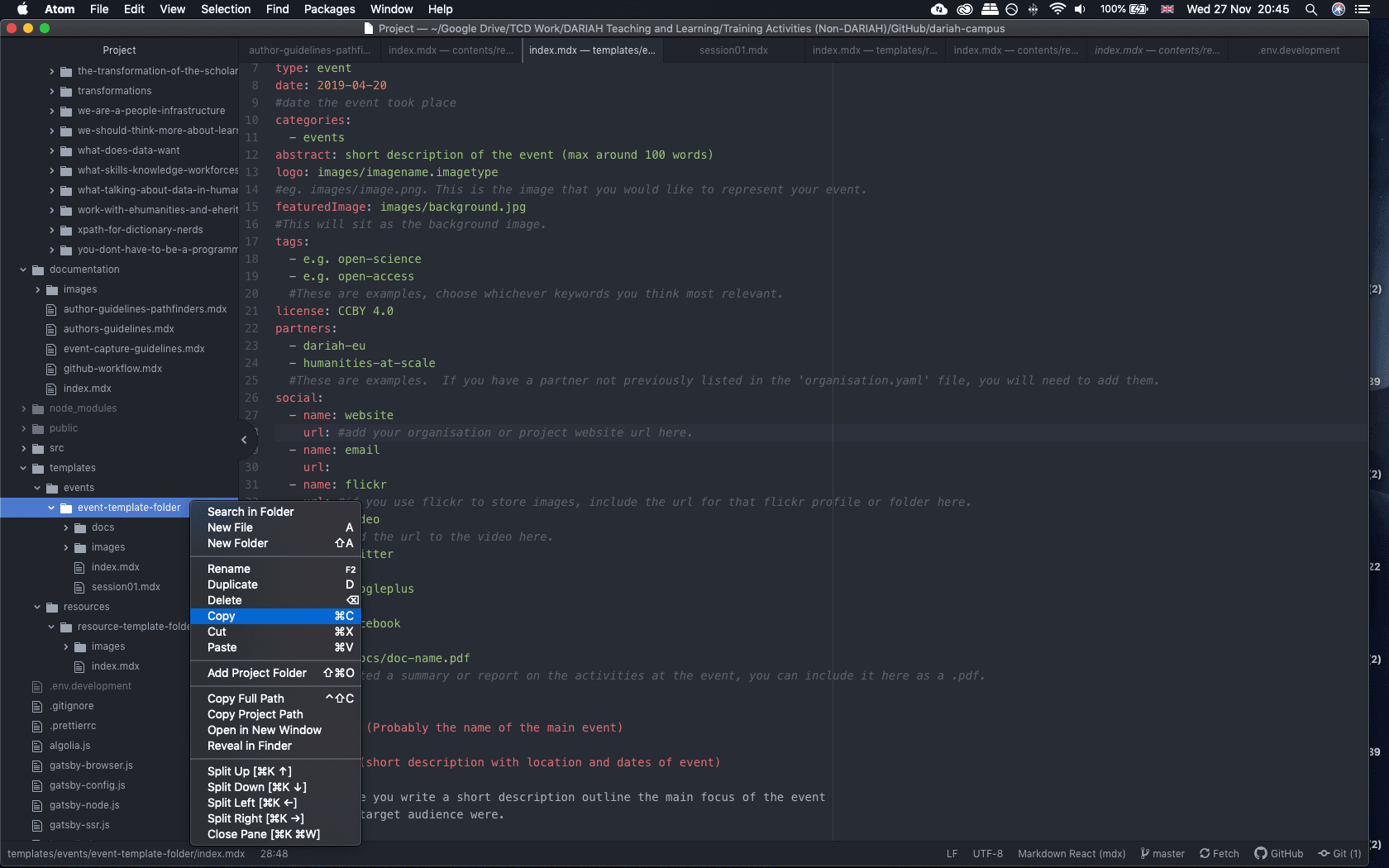Open Git (1) changes panel
1389x868 pixels.
click(x=1339, y=853)
